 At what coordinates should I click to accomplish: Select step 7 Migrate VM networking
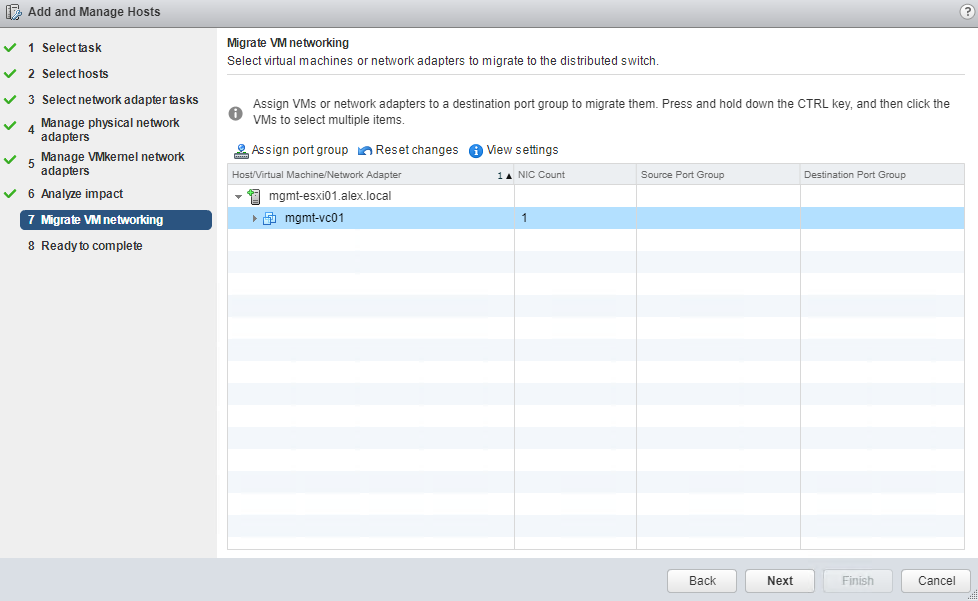[116, 219]
